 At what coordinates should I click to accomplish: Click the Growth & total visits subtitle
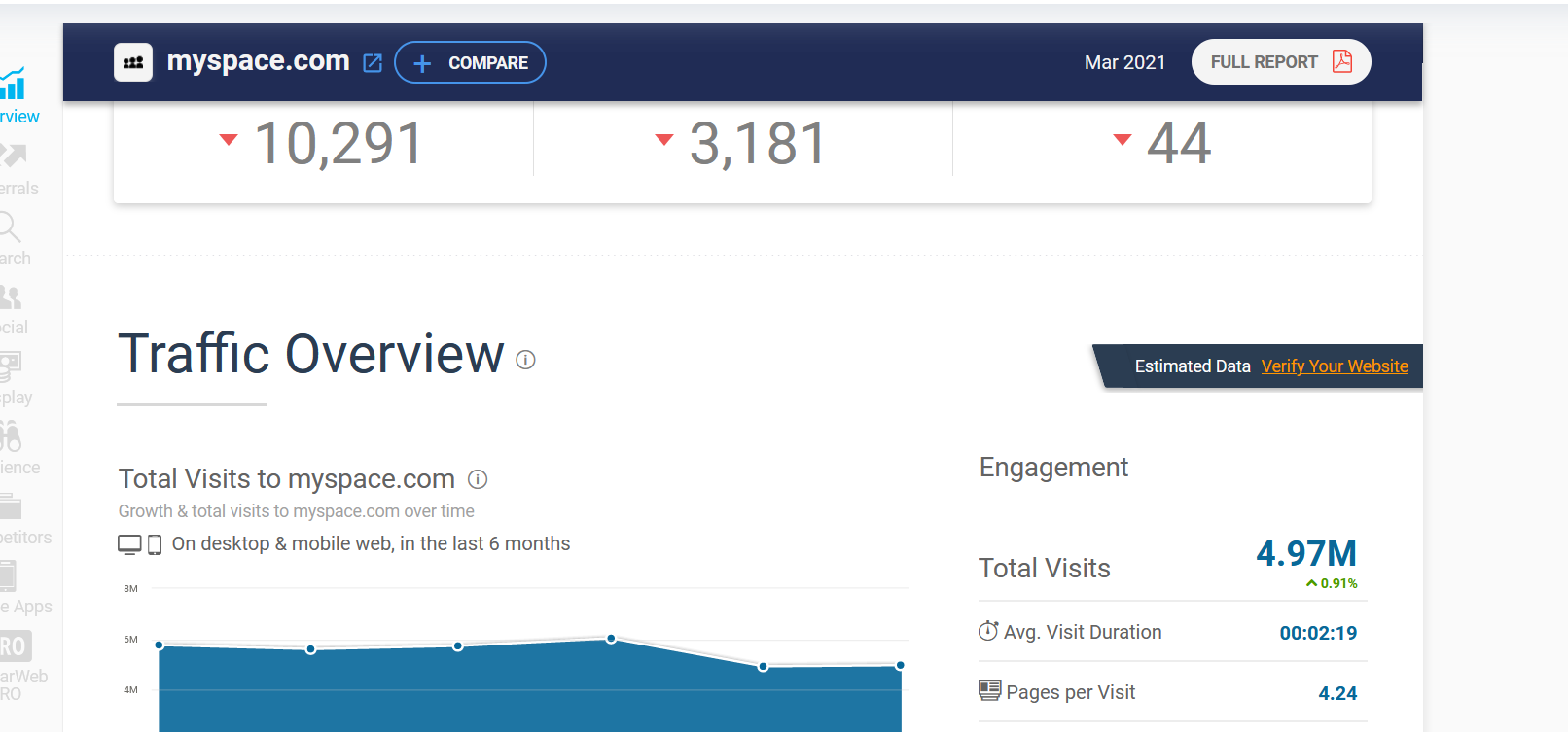pyautogui.click(x=297, y=511)
